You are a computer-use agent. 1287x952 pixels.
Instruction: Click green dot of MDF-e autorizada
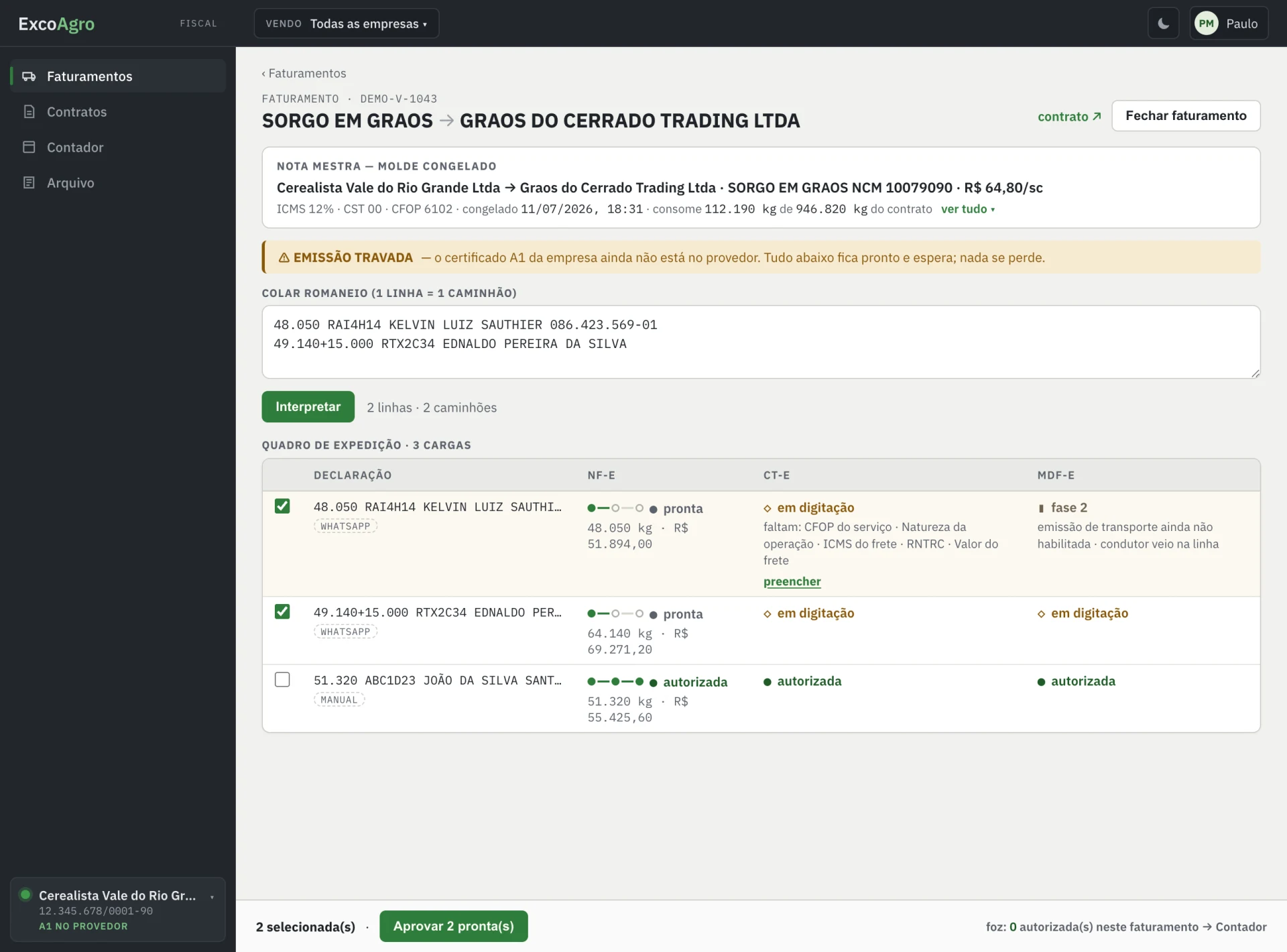1041,682
